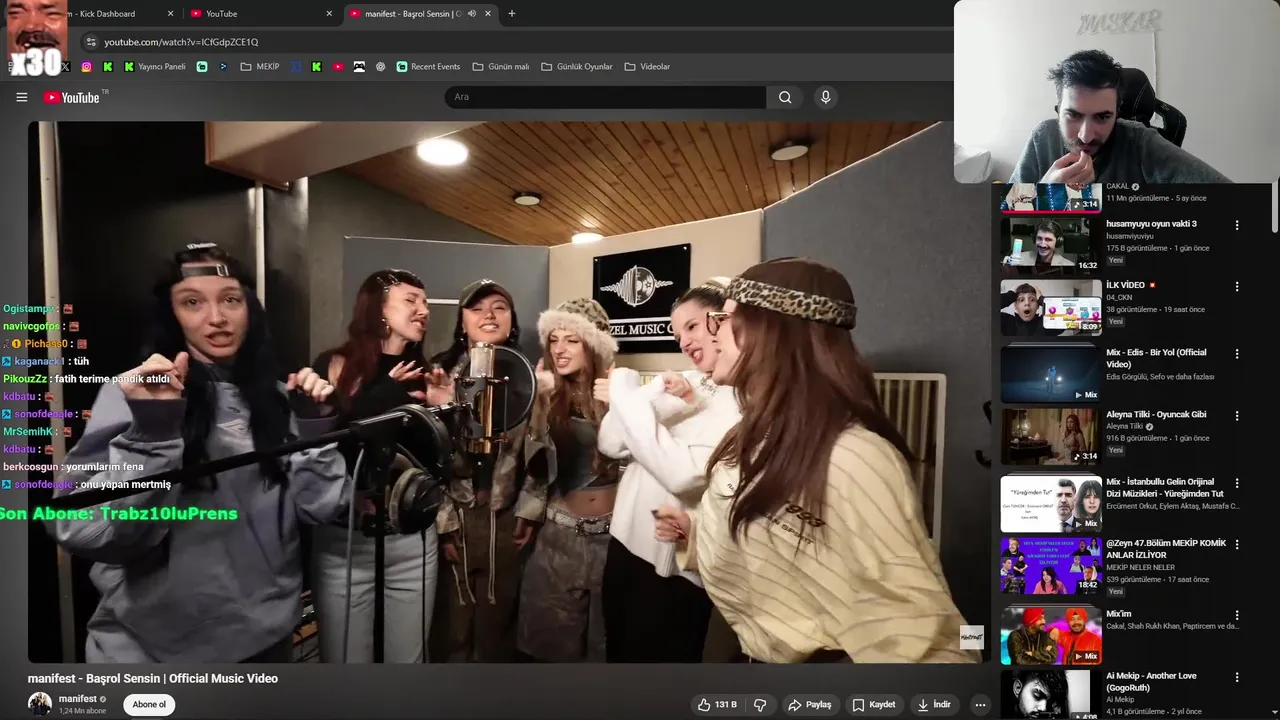Click the address bar URL
The image size is (1280, 720).
[181, 42]
